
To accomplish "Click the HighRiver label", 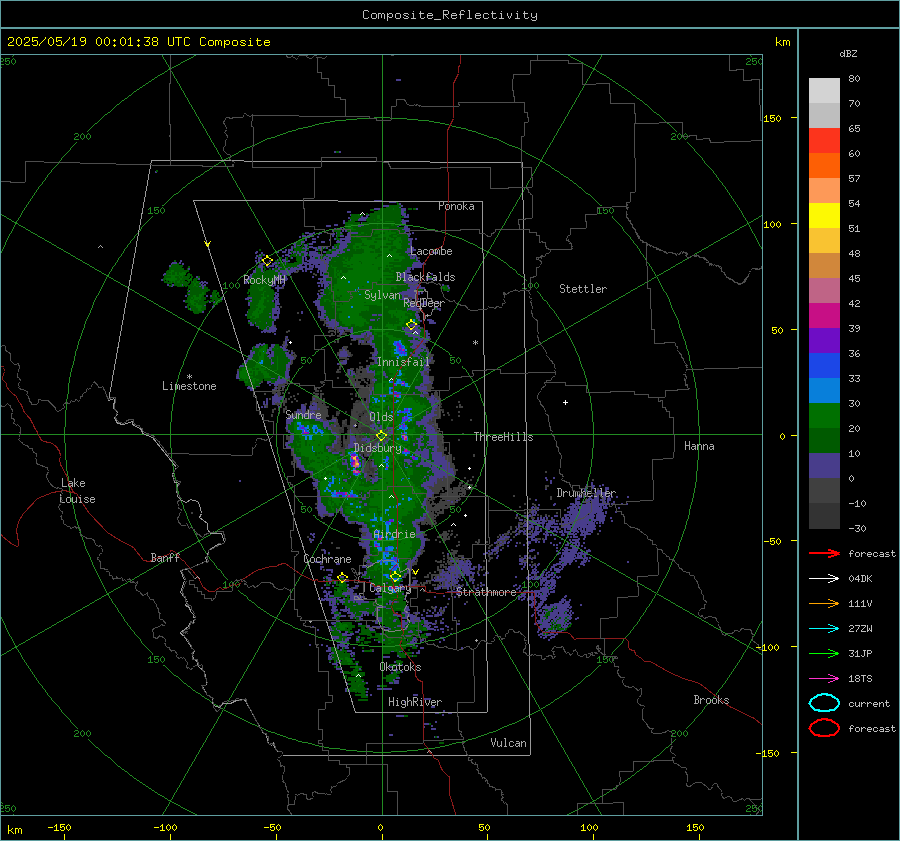I will [415, 702].
